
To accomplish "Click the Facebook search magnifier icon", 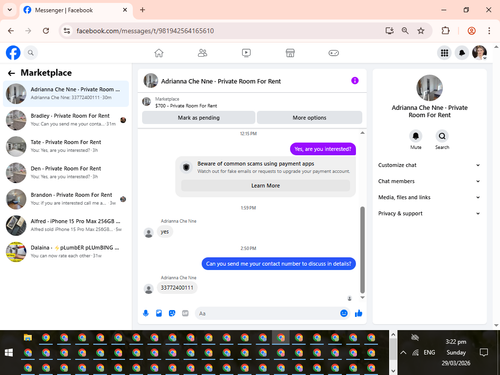I will click(31, 53).
